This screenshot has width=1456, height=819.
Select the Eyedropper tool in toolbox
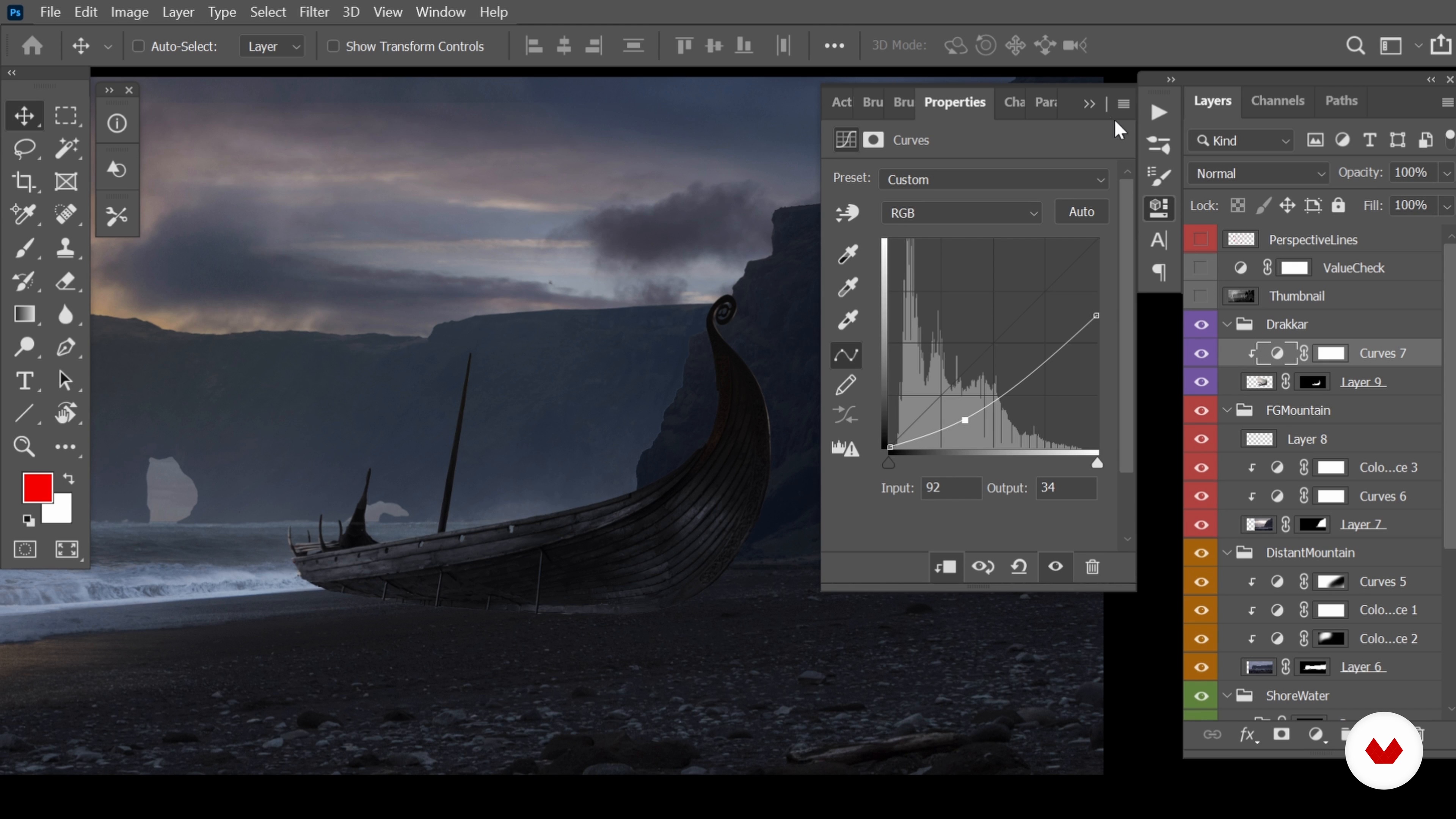coord(24,214)
